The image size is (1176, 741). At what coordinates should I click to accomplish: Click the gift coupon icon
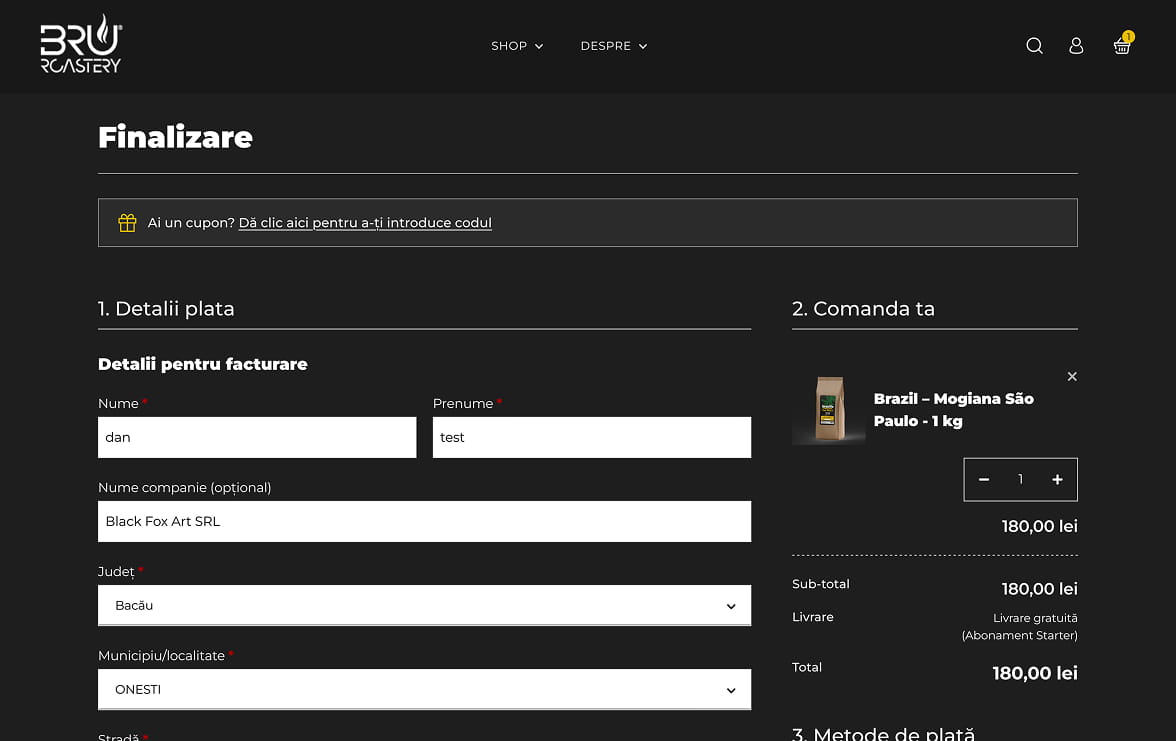click(127, 223)
